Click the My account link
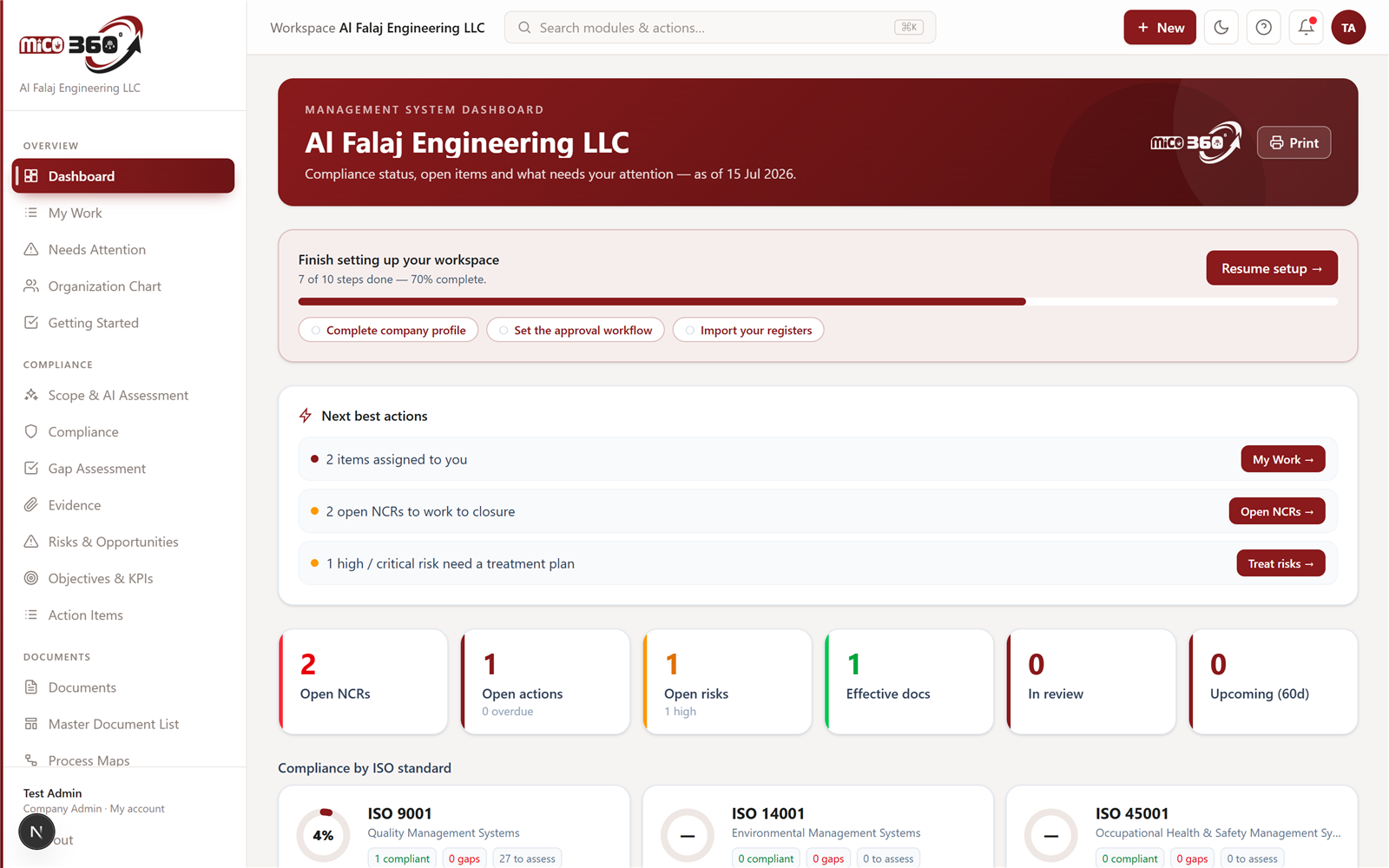This screenshot has width=1389, height=868. [137, 809]
